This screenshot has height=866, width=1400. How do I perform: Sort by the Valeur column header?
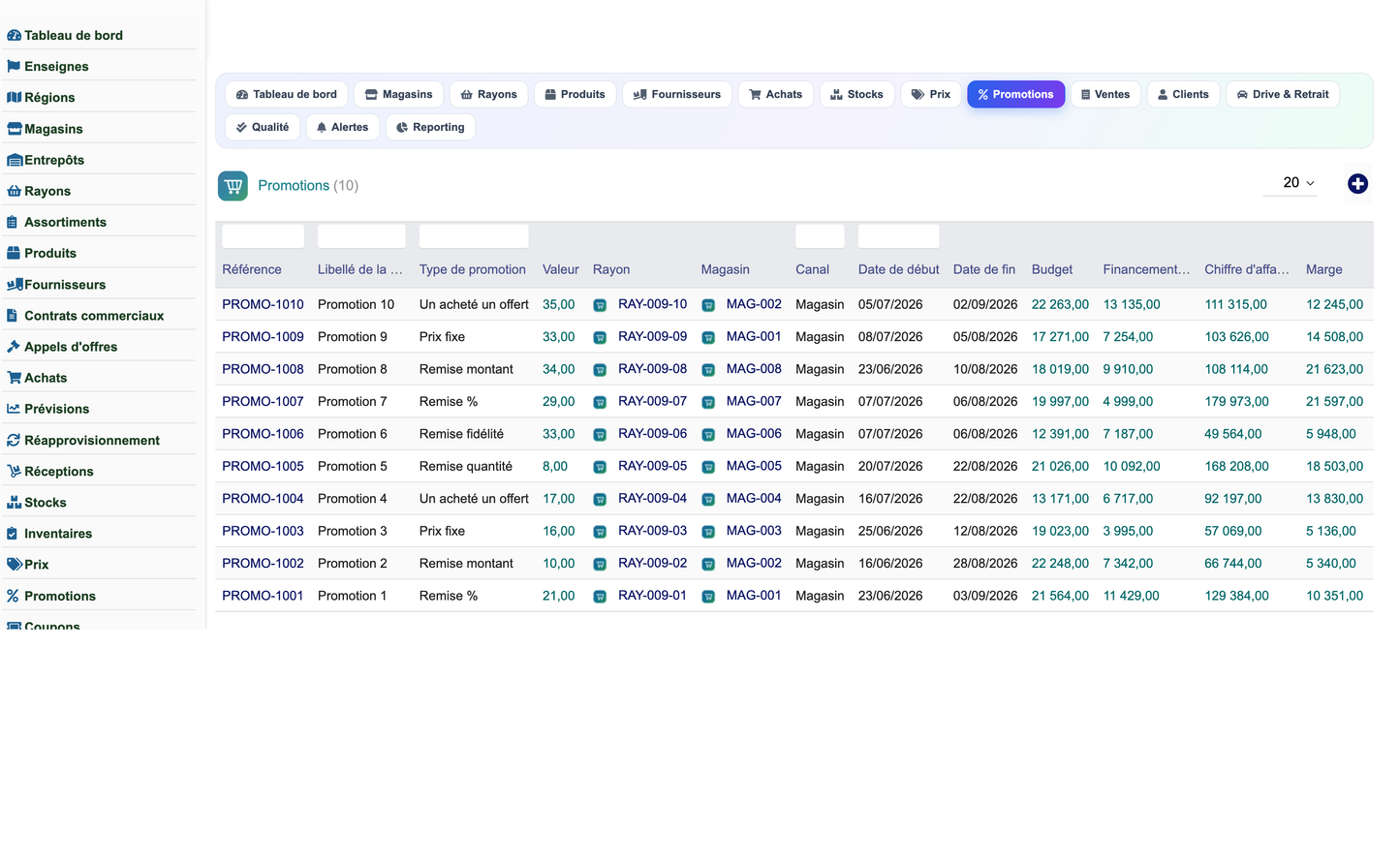point(560,270)
